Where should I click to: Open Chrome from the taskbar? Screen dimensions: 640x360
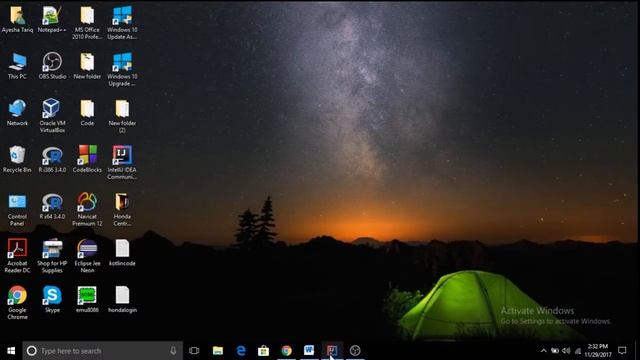[287, 351]
